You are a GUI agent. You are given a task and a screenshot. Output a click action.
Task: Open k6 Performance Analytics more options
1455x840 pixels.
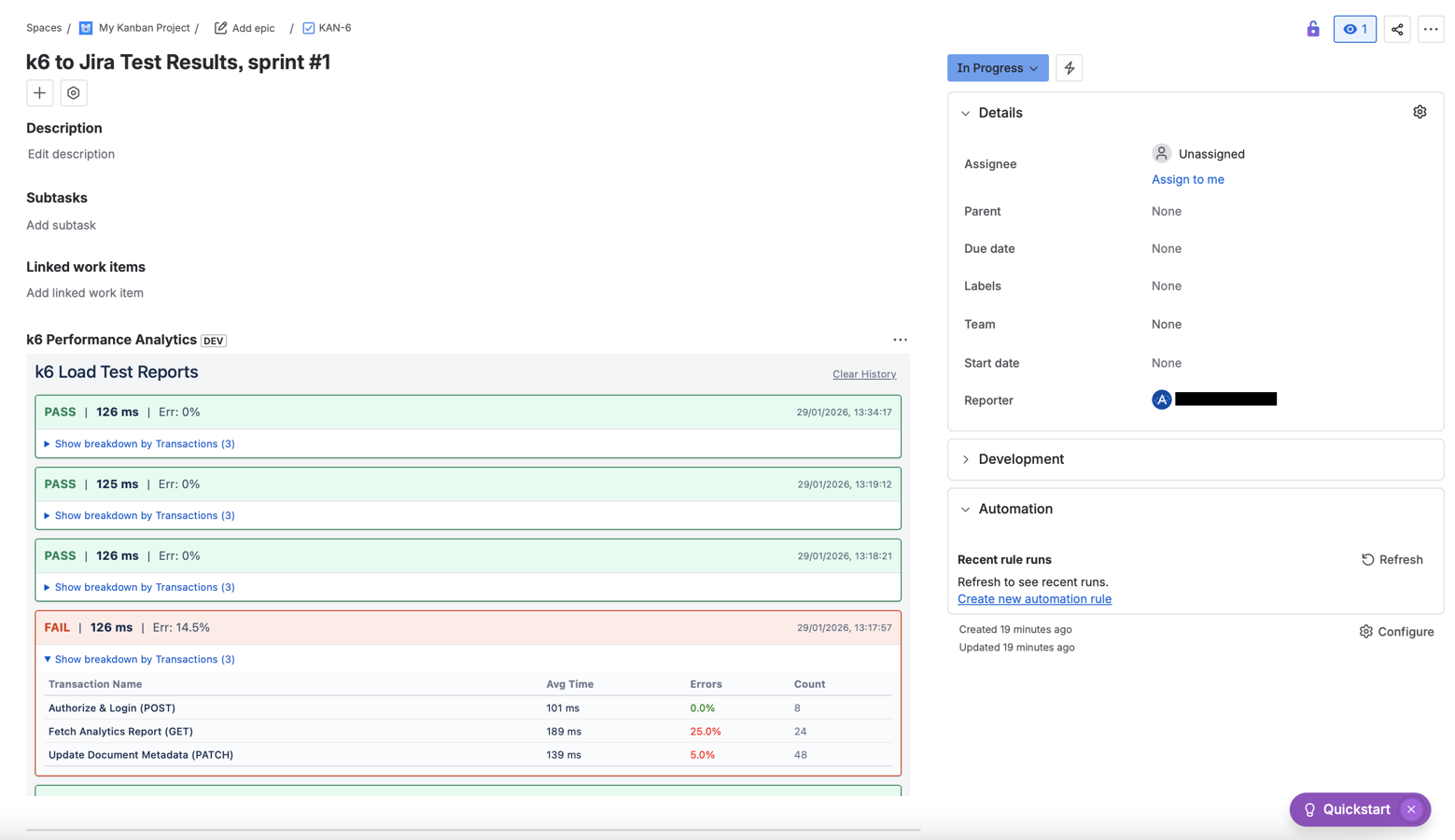pos(899,340)
